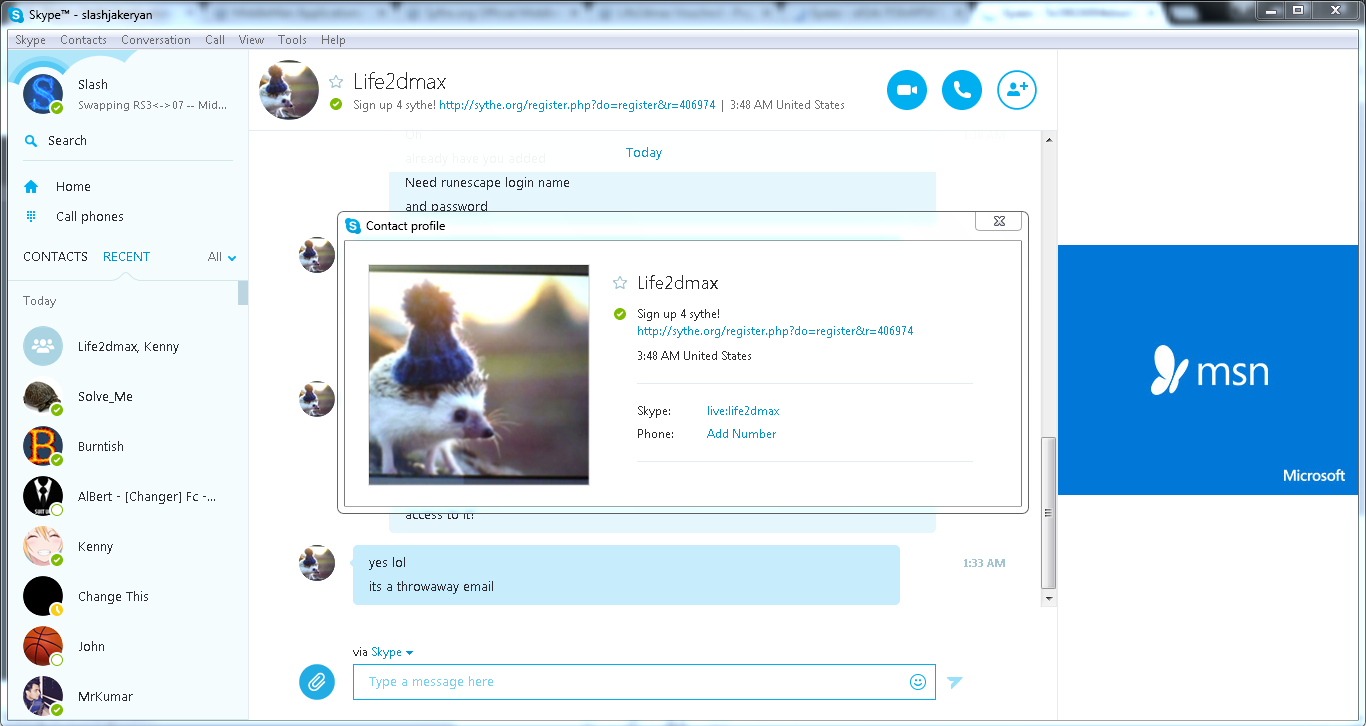
Task: Click Slash's mood message 'Swapping RS3<->07'
Action: 153,105
